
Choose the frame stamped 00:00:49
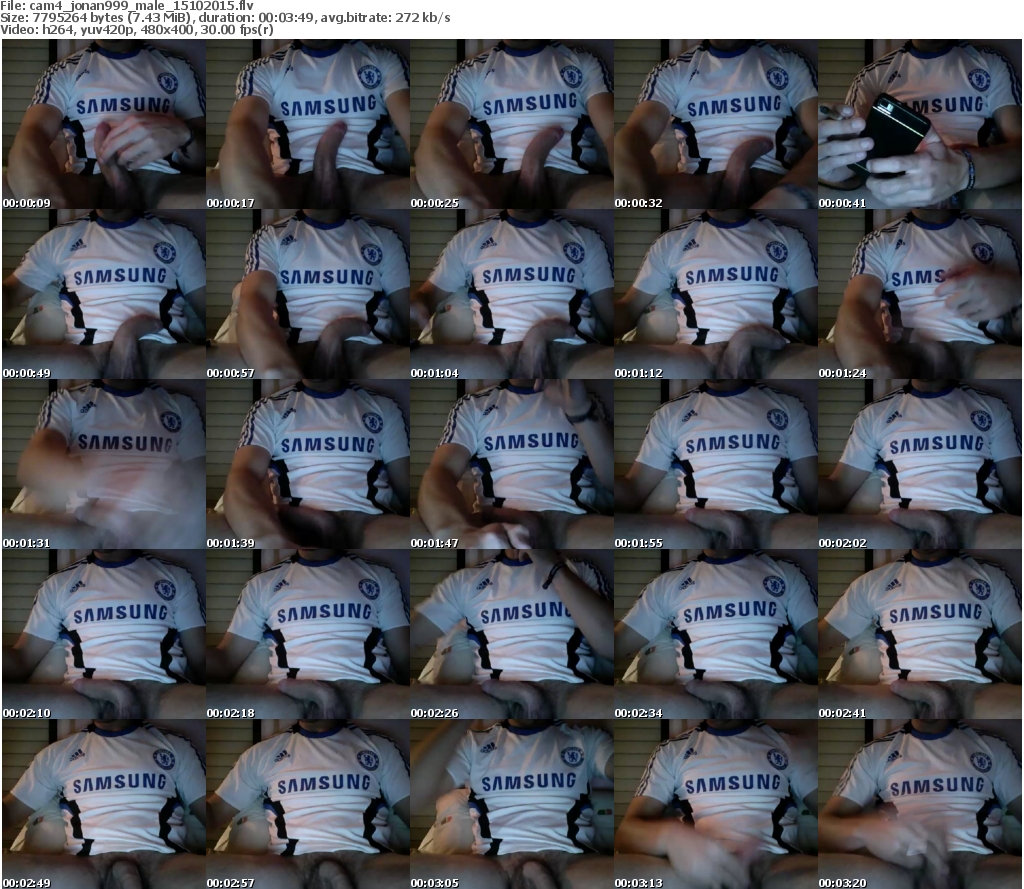tap(104, 294)
